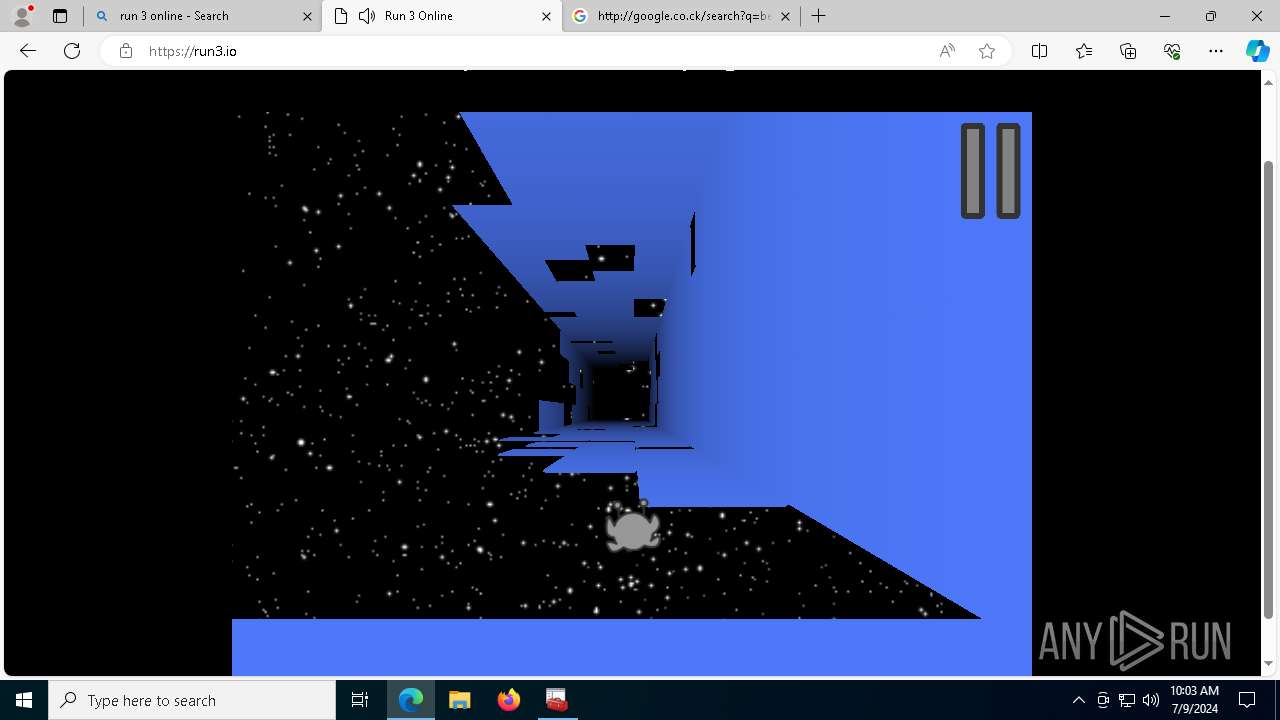Click the Microsoft Edge taskbar icon
Screen dimensions: 1280x720
point(411,700)
